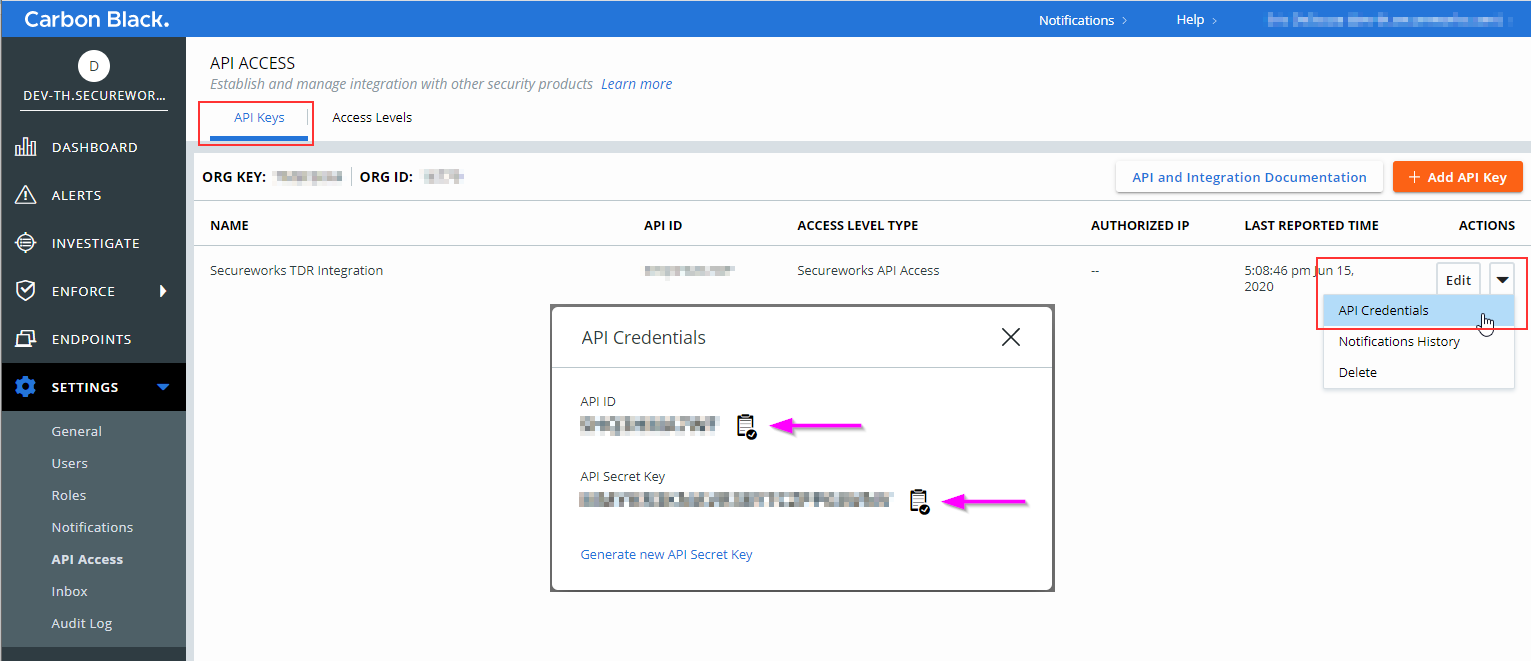Open Users settings in the sidebar
Image resolution: width=1531 pixels, height=661 pixels.
click(x=70, y=463)
